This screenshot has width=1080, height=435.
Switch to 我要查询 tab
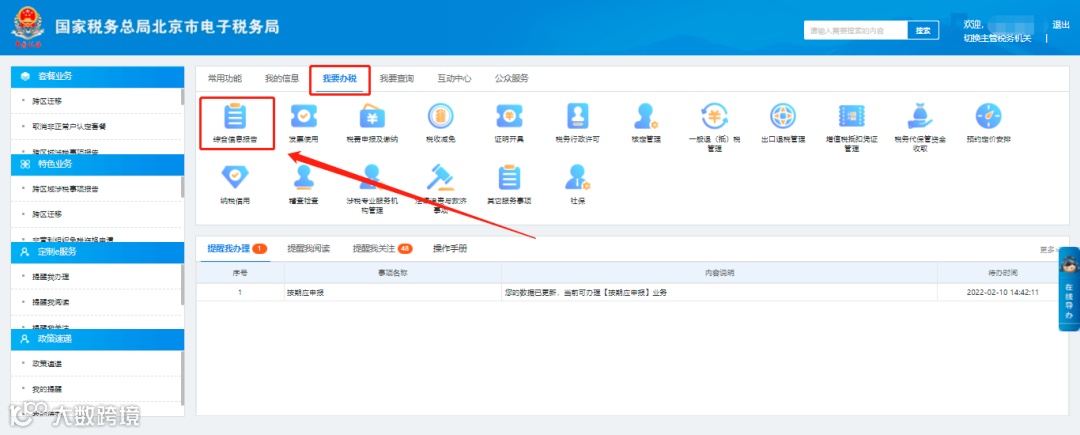coord(397,78)
